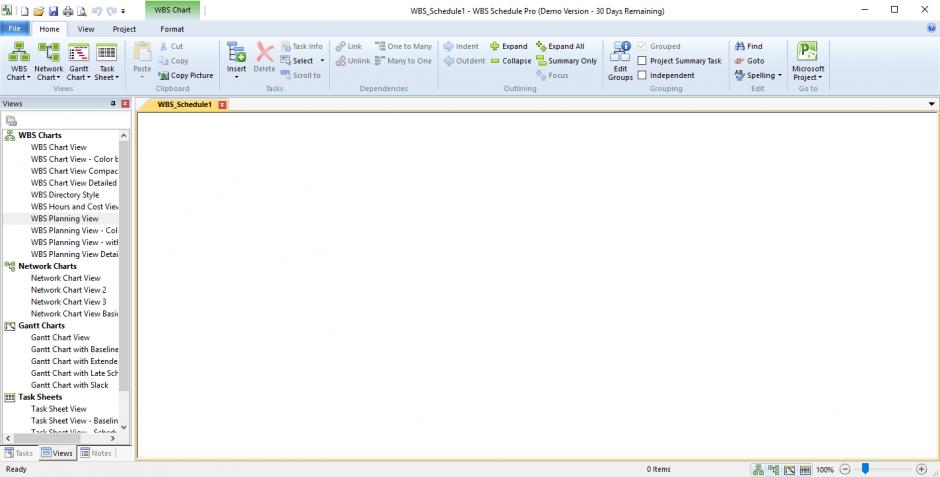Image resolution: width=940 pixels, height=477 pixels.
Task: Click Expand All in Outlining
Action: 560,46
